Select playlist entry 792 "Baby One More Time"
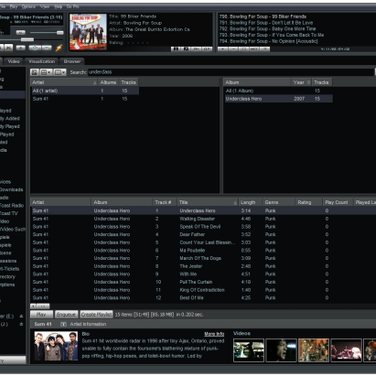 [267, 29]
